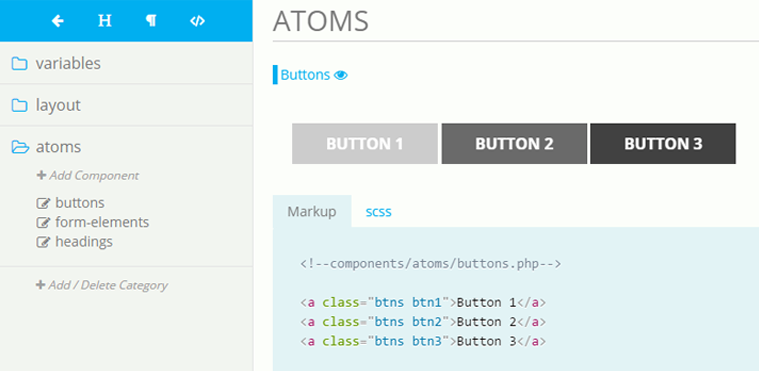
Task: Open the headings component in sidebar
Action: [84, 242]
